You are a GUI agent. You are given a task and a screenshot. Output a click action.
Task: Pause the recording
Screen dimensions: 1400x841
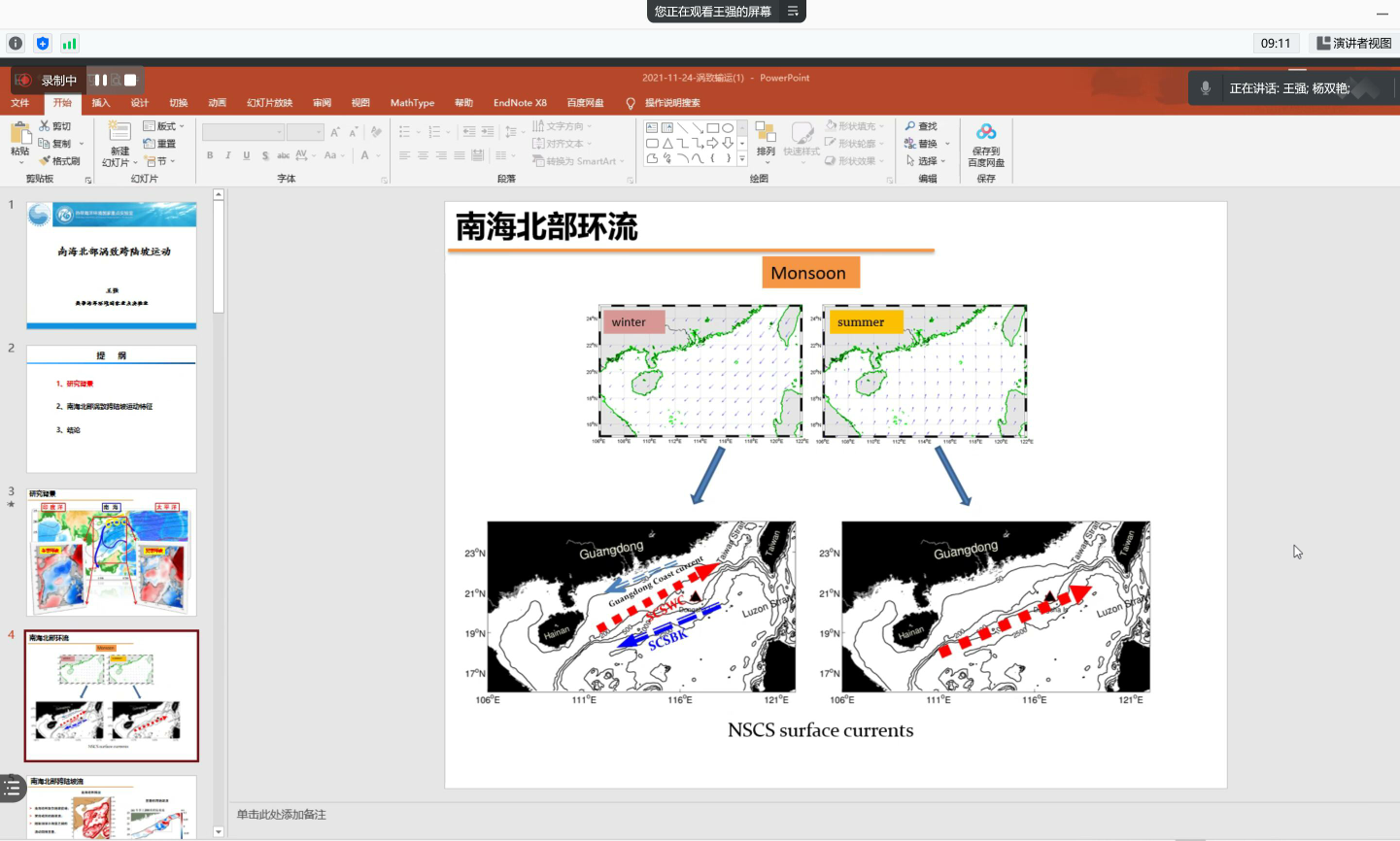tap(101, 81)
